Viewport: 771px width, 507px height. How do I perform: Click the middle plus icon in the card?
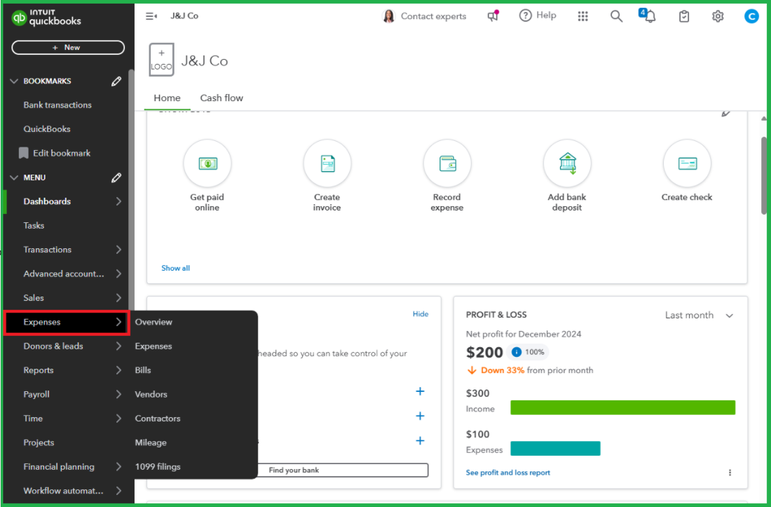pos(420,416)
